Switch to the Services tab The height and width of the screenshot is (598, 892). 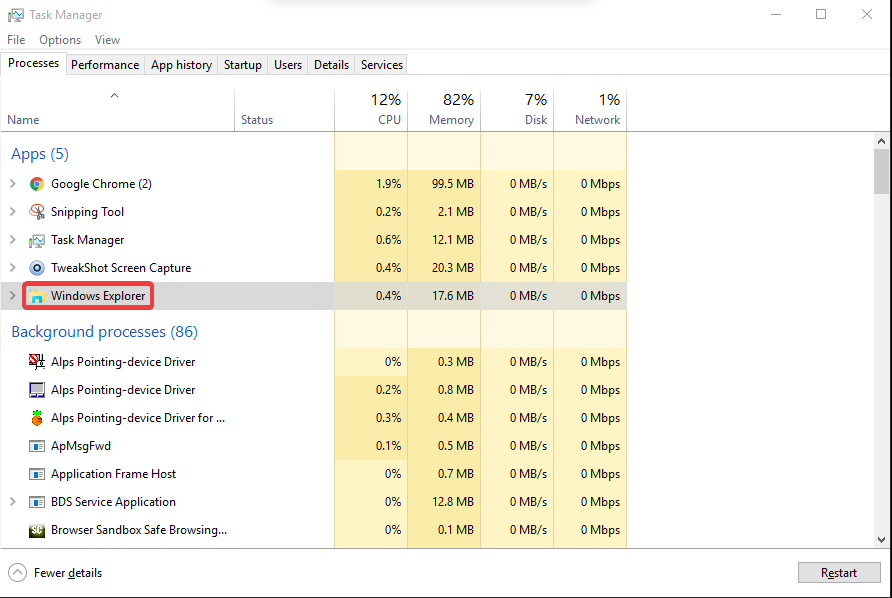click(381, 64)
